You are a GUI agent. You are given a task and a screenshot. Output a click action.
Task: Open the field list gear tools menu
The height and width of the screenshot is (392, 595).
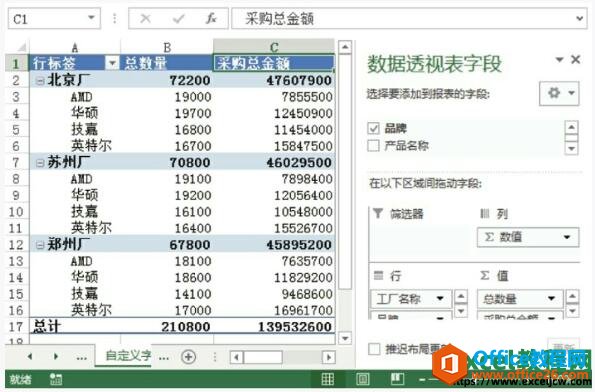[559, 93]
